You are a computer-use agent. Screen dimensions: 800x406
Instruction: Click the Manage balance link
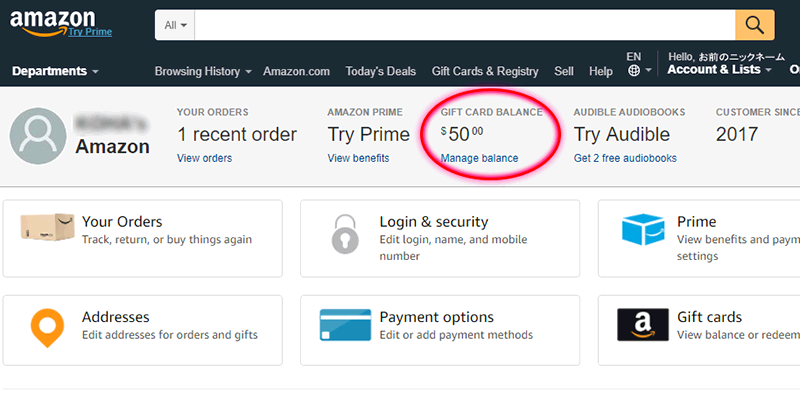[x=479, y=158]
